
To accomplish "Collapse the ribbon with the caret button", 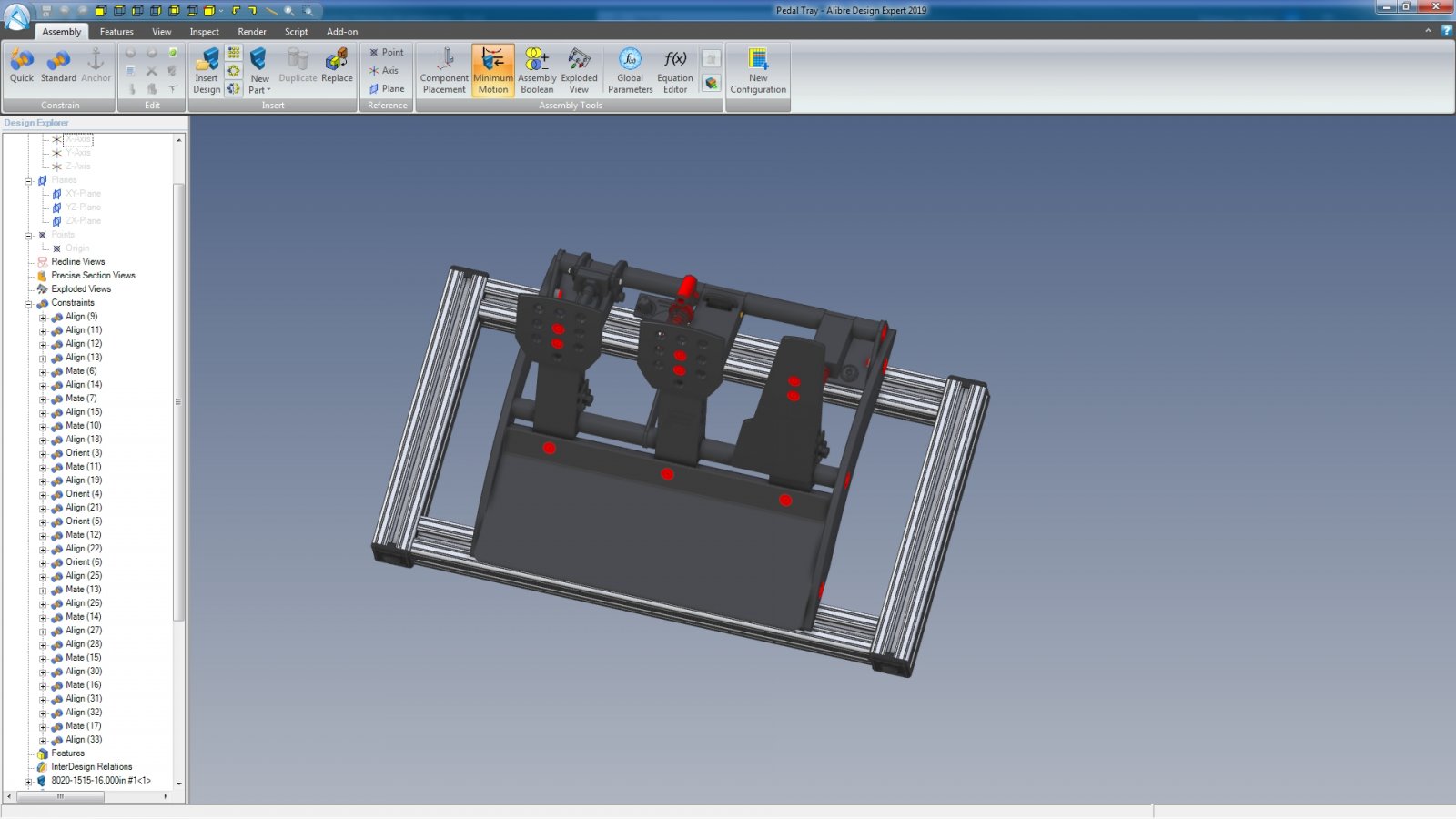I will tap(1428, 30).
